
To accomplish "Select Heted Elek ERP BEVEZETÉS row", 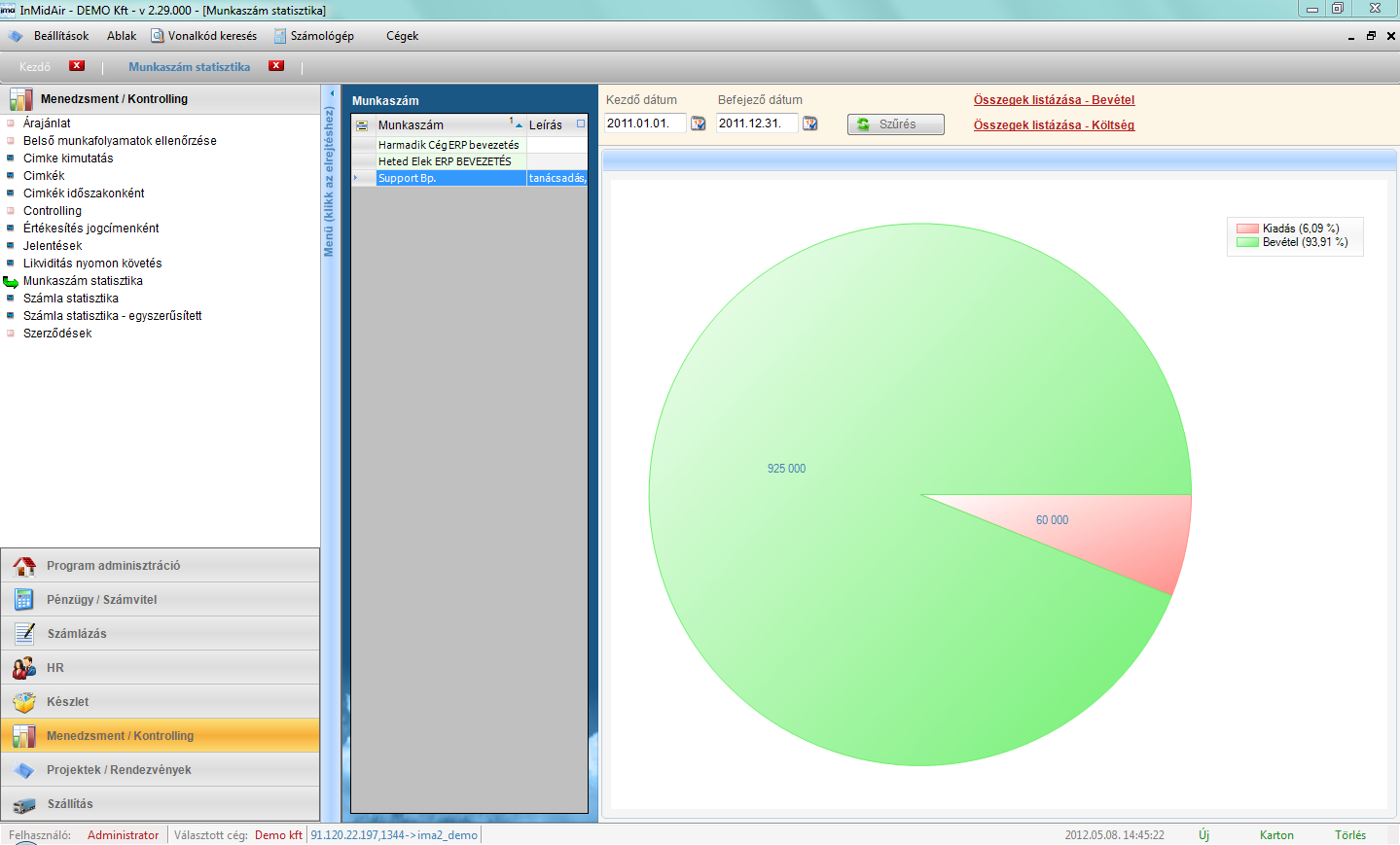I will click(x=469, y=161).
